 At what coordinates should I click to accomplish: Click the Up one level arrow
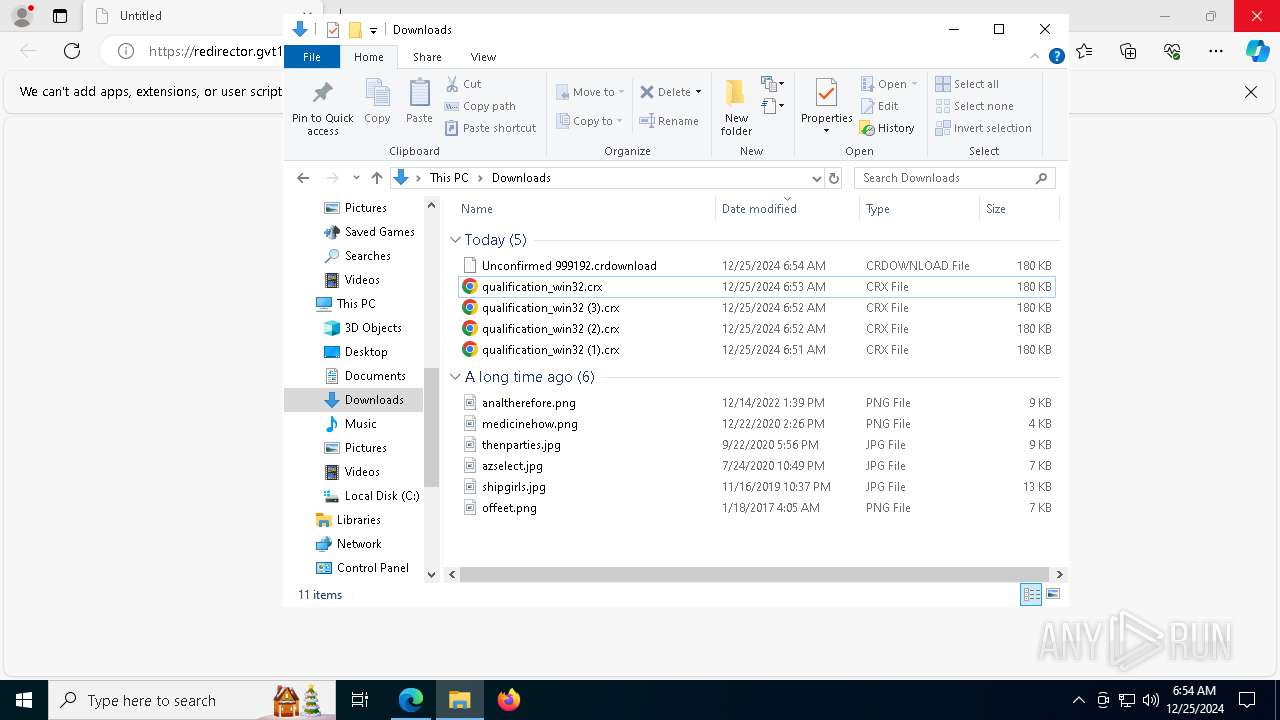tap(376, 178)
